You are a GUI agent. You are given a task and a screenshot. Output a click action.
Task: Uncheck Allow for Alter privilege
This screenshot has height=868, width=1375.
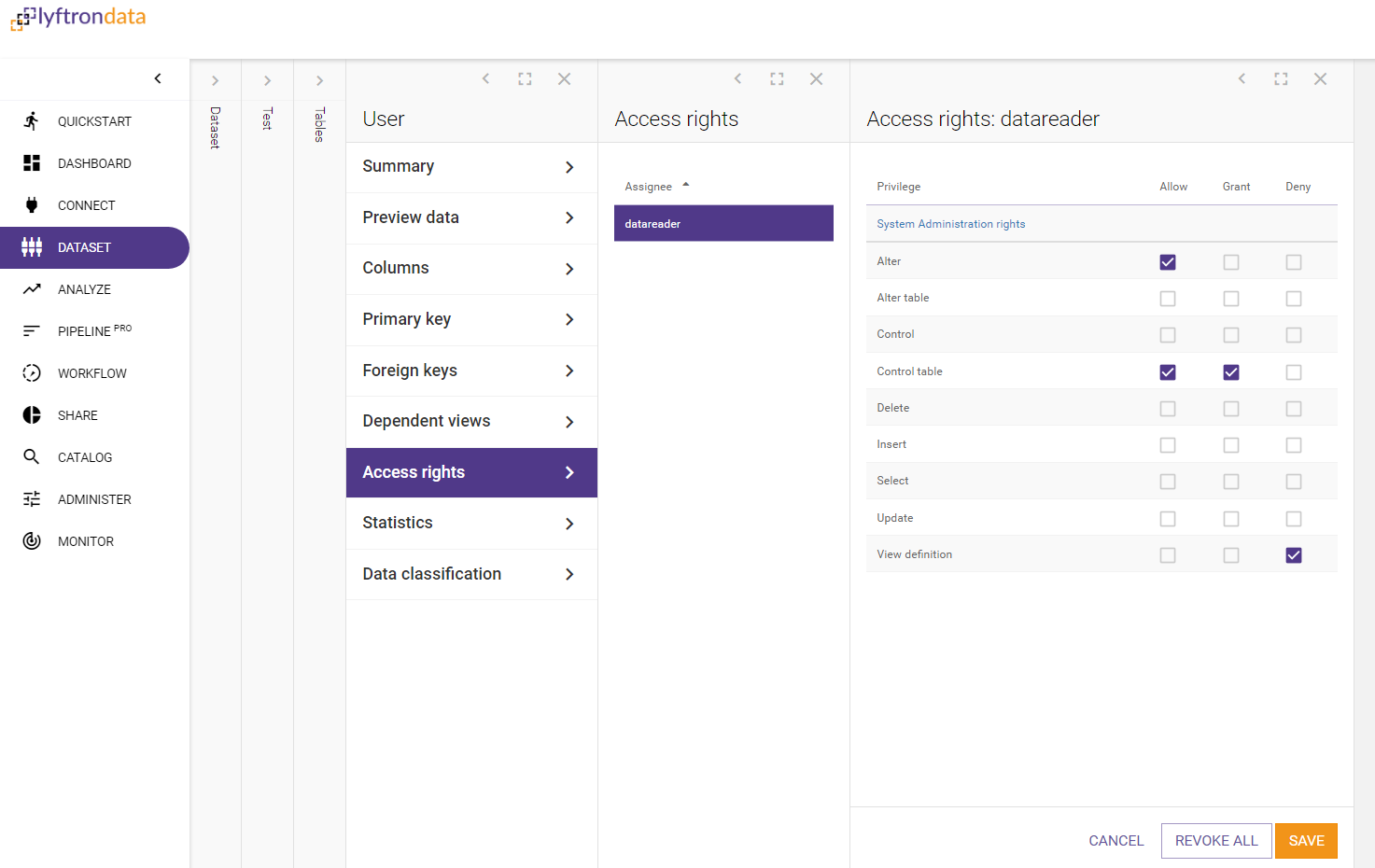[x=1168, y=262]
